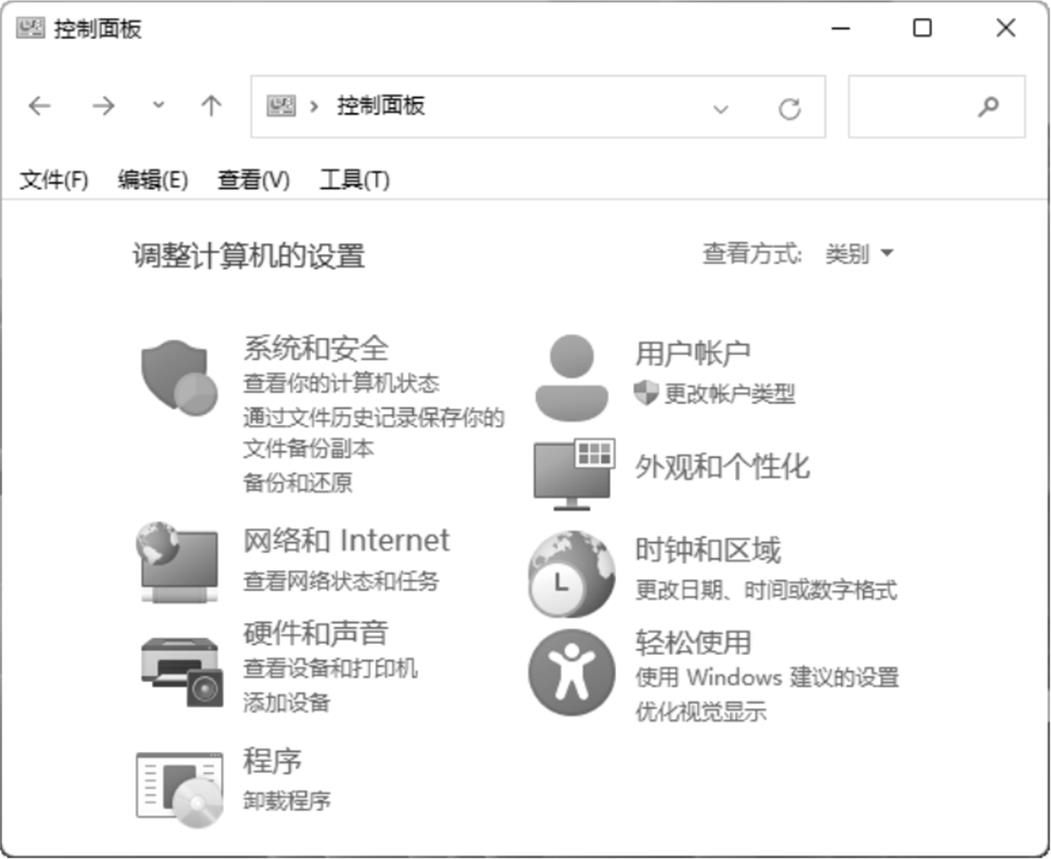The image size is (1051, 859).
Task: Open the 时钟和区域 clock globe icon
Action: 572,574
